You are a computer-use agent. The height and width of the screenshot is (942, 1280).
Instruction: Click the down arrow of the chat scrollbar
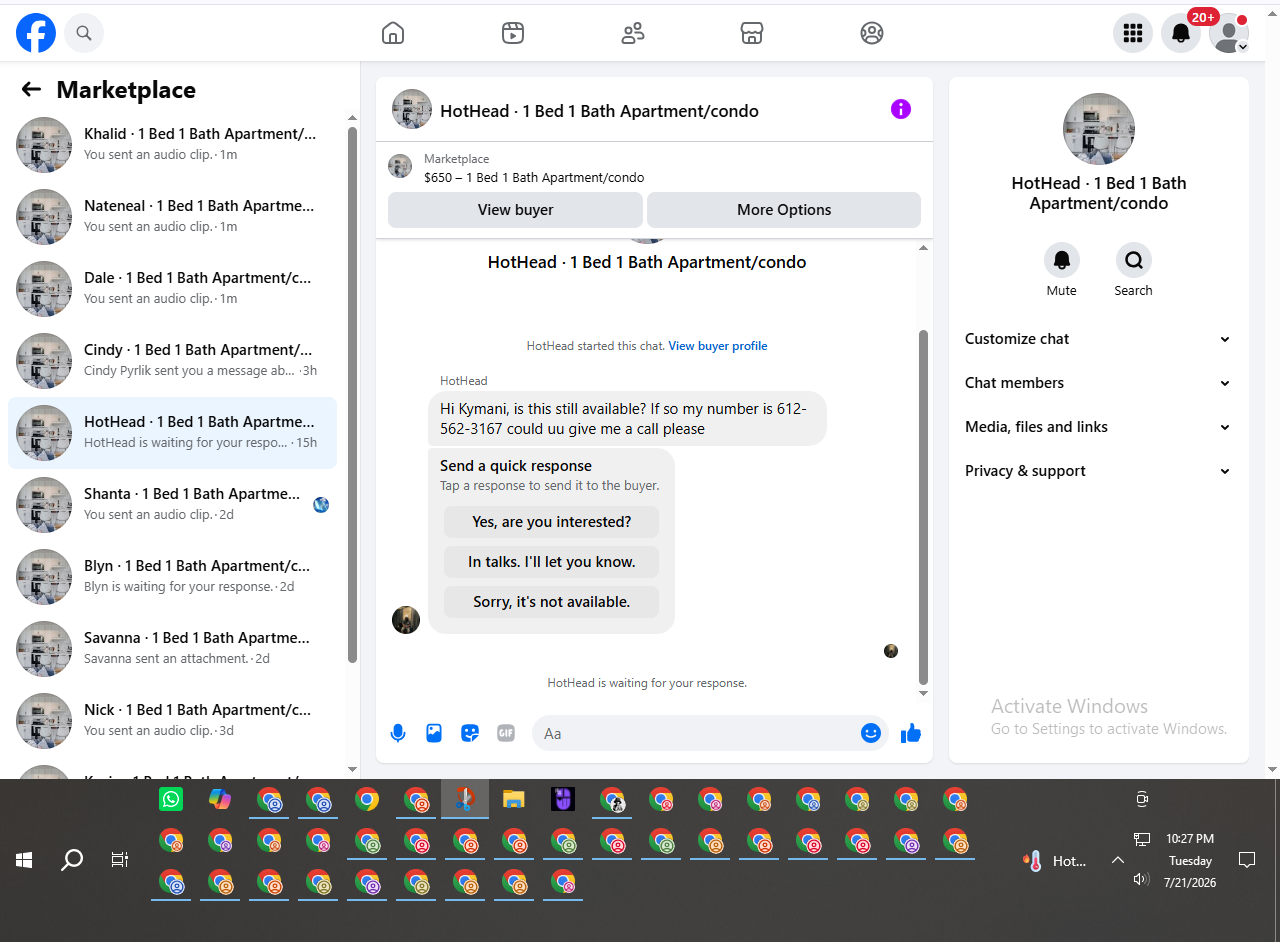pyautogui.click(x=923, y=694)
